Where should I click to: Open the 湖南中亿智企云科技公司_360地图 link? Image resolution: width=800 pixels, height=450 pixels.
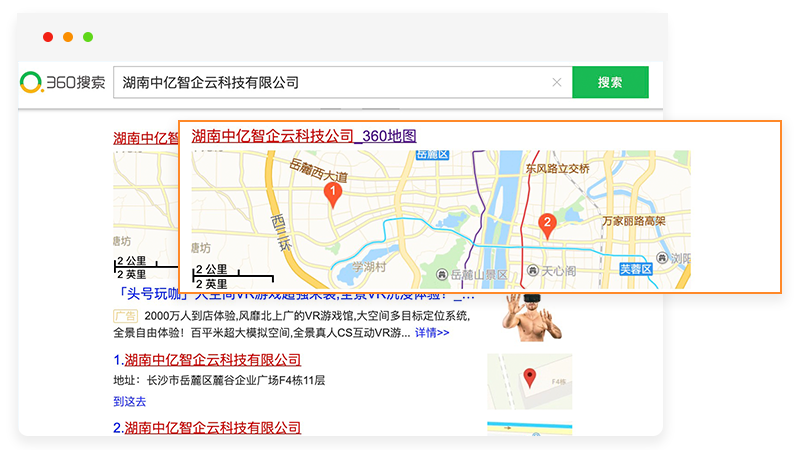[304, 136]
